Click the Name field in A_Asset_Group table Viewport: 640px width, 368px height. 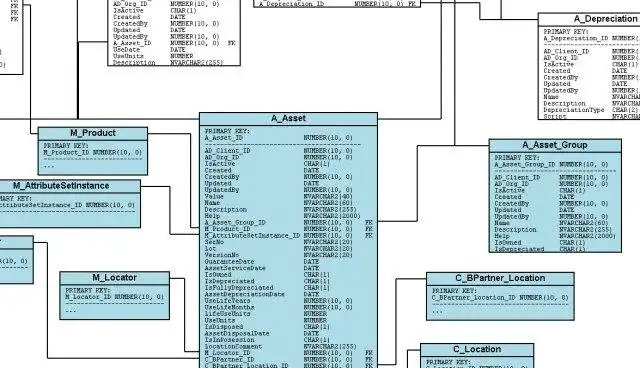551,224
